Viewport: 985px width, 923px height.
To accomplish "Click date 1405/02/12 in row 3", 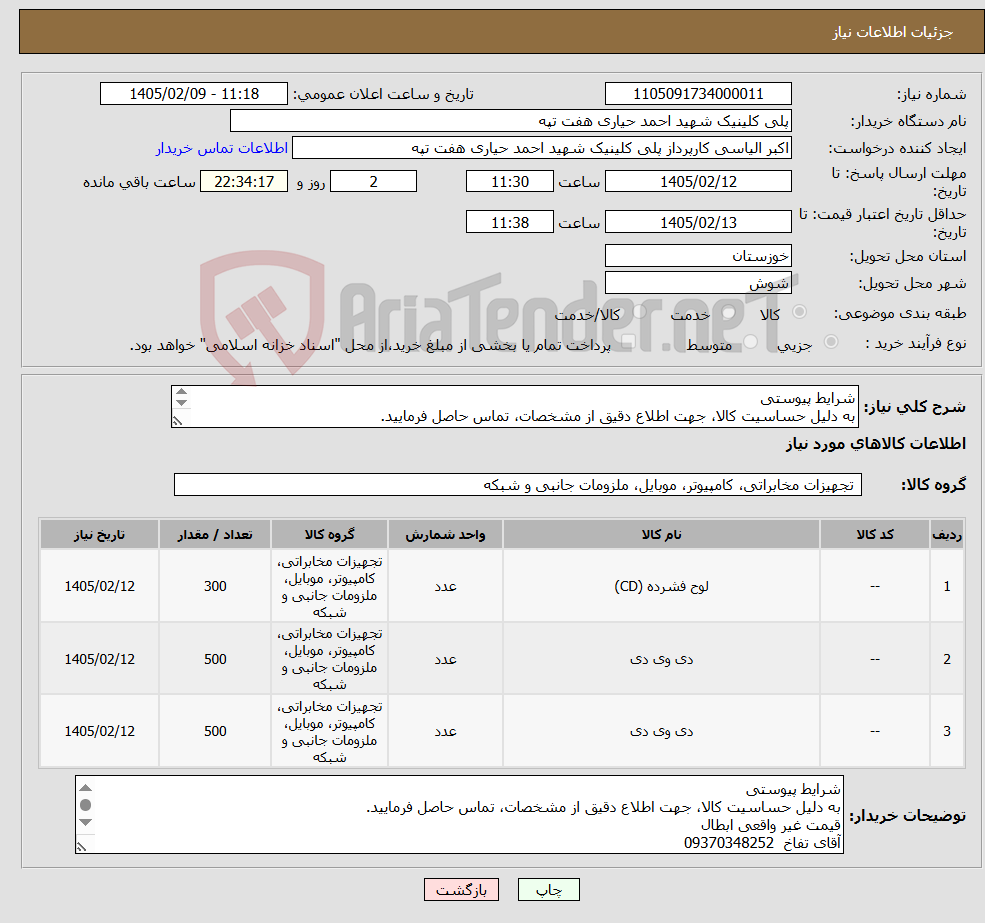I will 99,731.
